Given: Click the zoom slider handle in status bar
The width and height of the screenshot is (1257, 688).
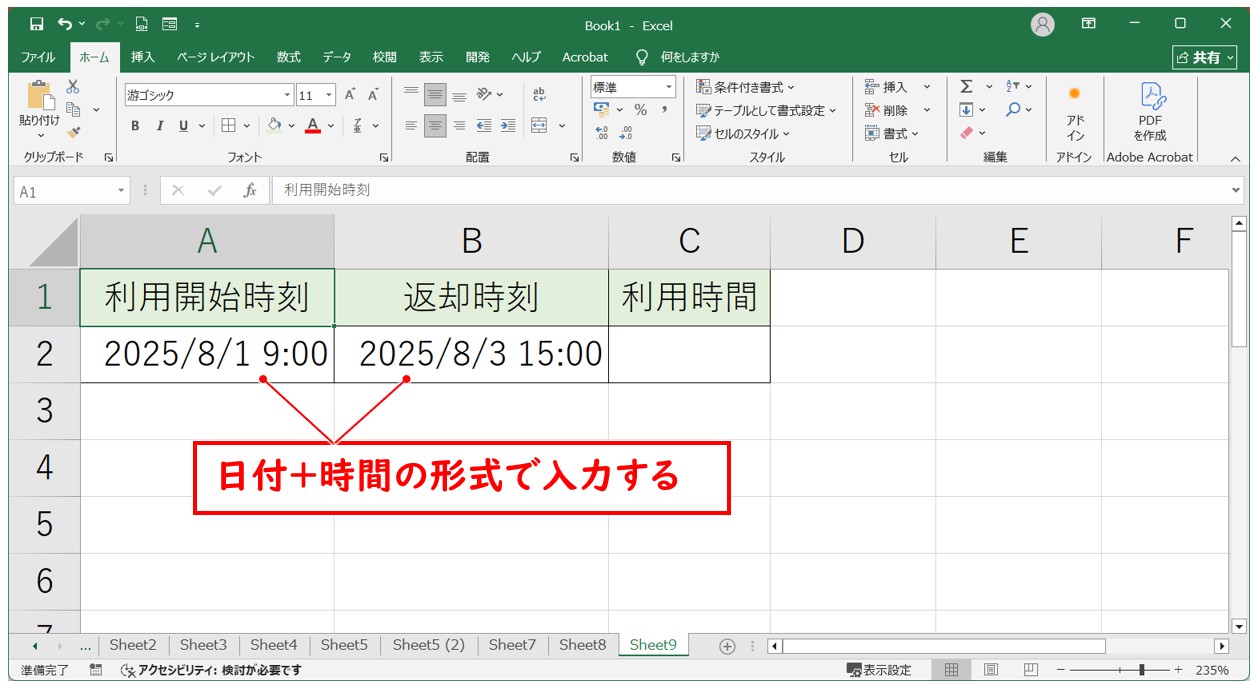Looking at the screenshot, I should [1141, 670].
